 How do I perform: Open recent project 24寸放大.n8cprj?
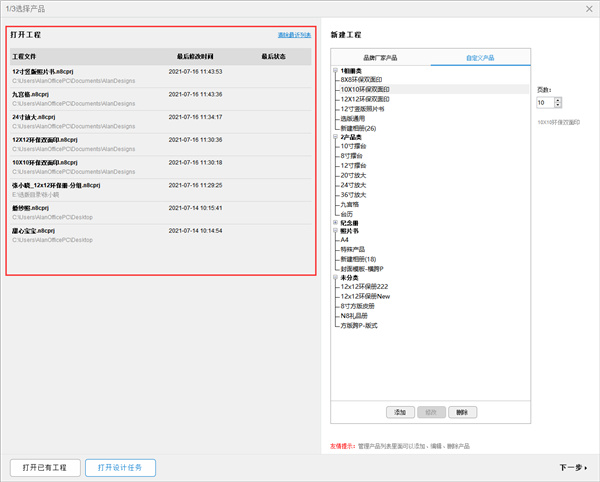pyautogui.click(x=161, y=122)
